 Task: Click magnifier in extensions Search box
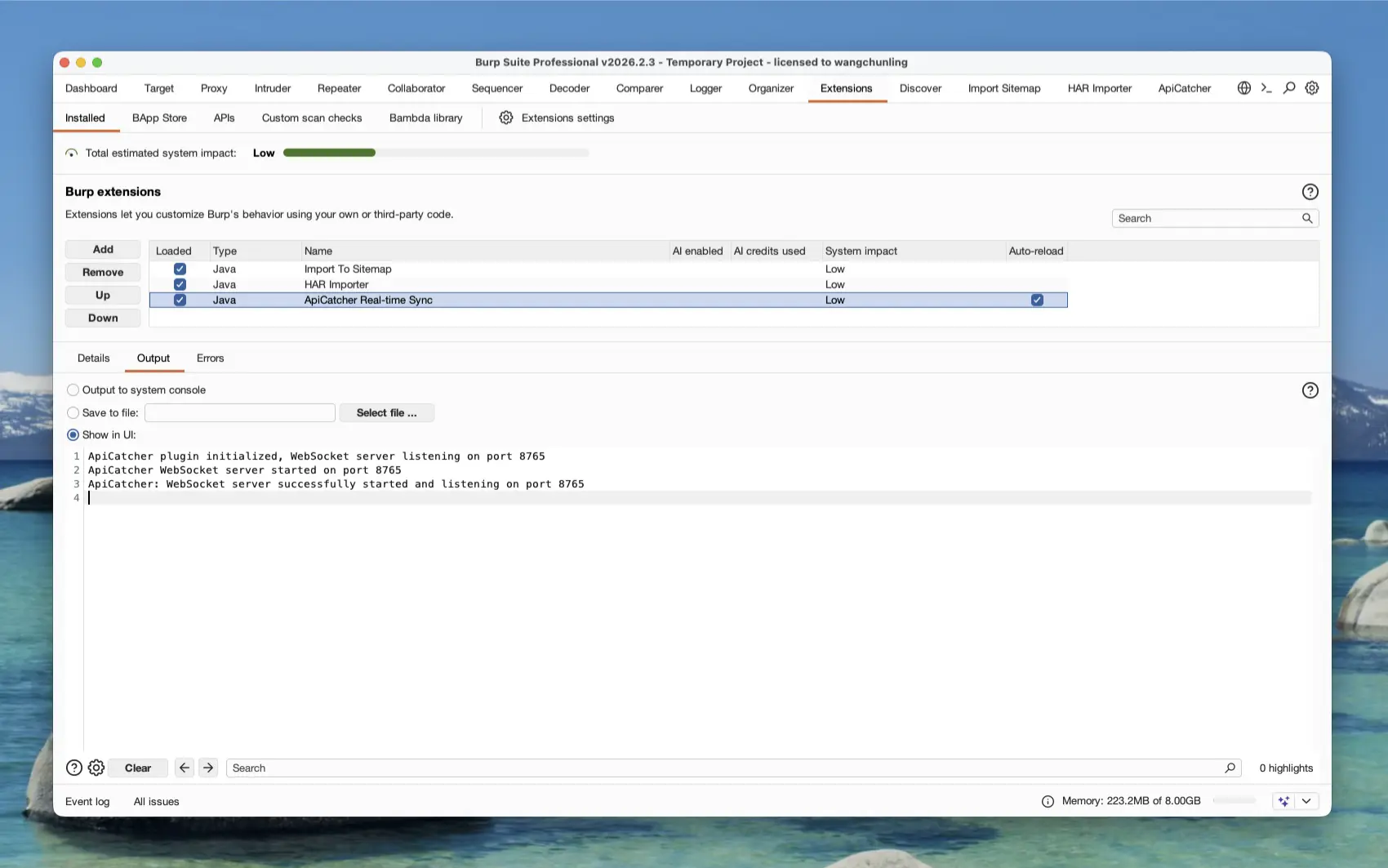coord(1307,218)
